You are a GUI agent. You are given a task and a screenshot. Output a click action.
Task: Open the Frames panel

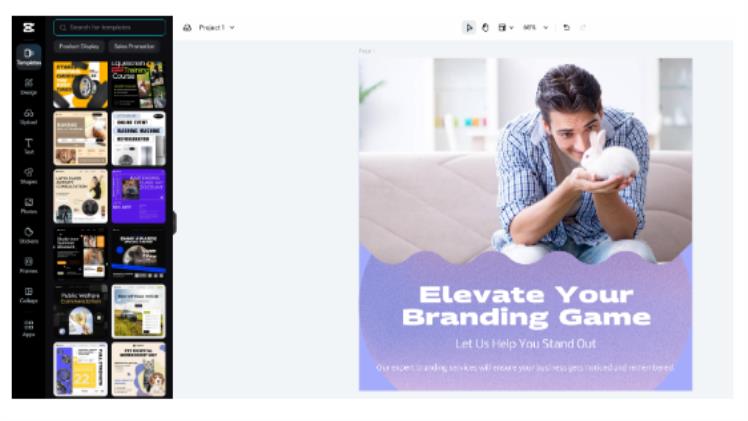[x=29, y=265]
